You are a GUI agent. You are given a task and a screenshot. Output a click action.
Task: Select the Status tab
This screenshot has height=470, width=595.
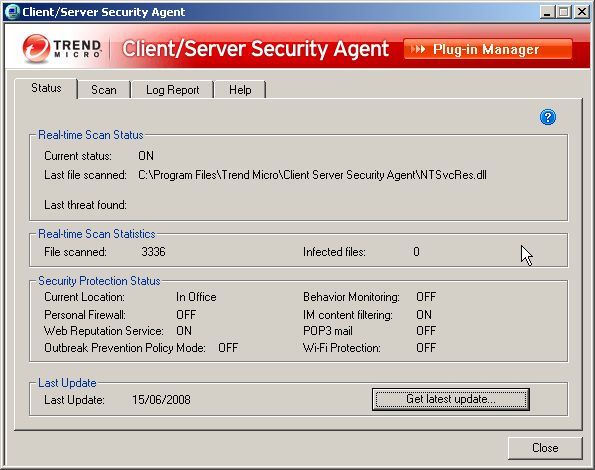46,88
